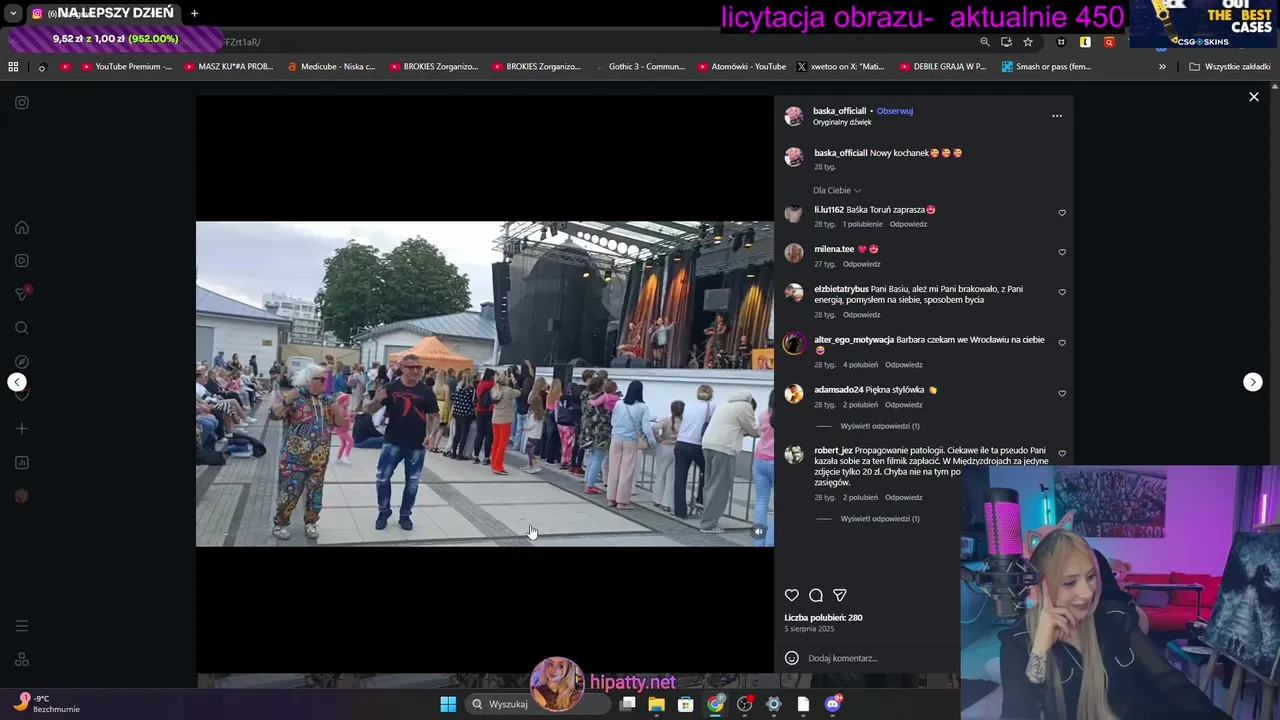Open the dashboard chart icon in sidebar
This screenshot has width=1280, height=720.
coord(22,462)
